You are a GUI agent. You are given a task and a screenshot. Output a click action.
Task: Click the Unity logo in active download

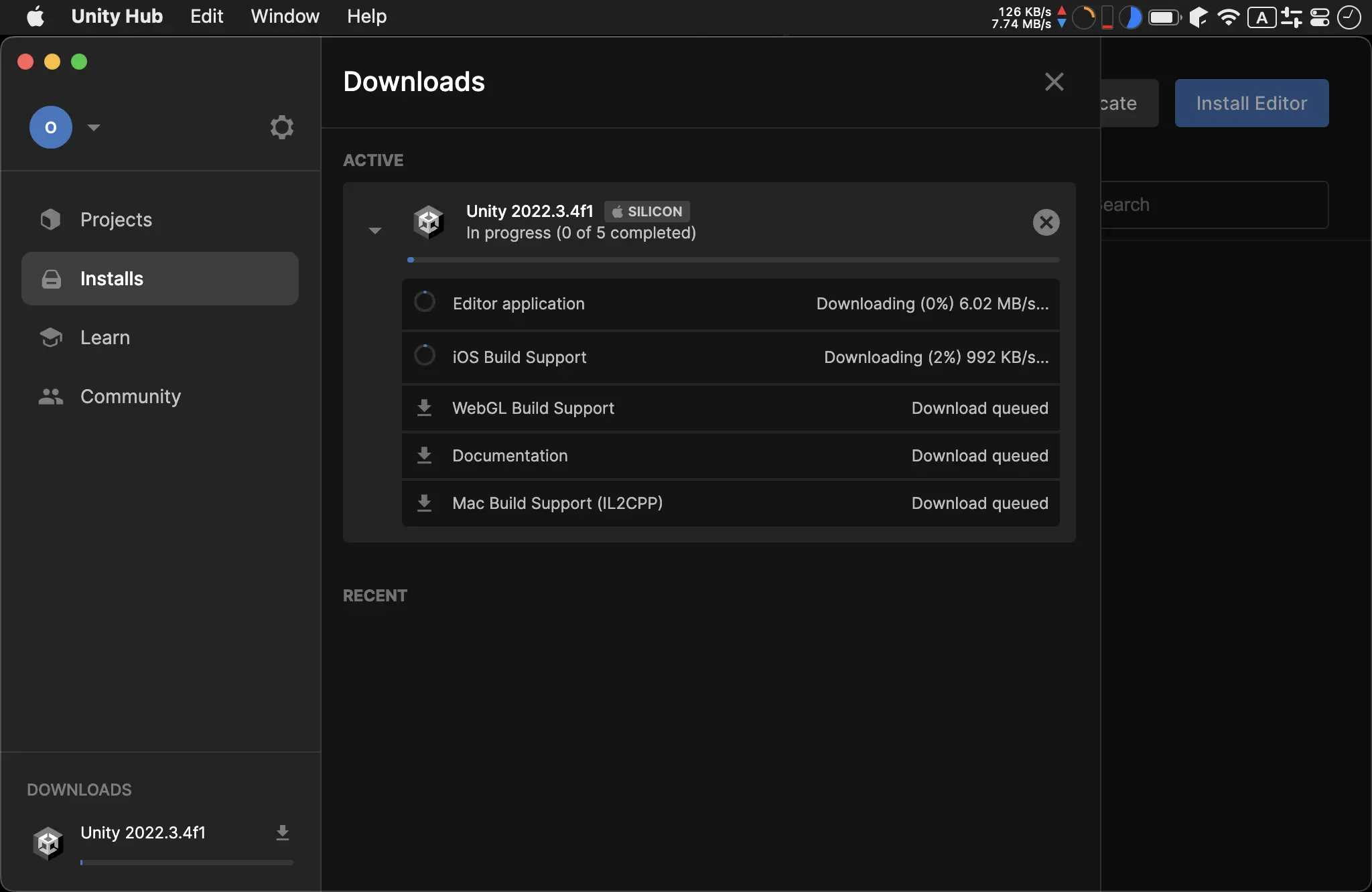(x=429, y=222)
